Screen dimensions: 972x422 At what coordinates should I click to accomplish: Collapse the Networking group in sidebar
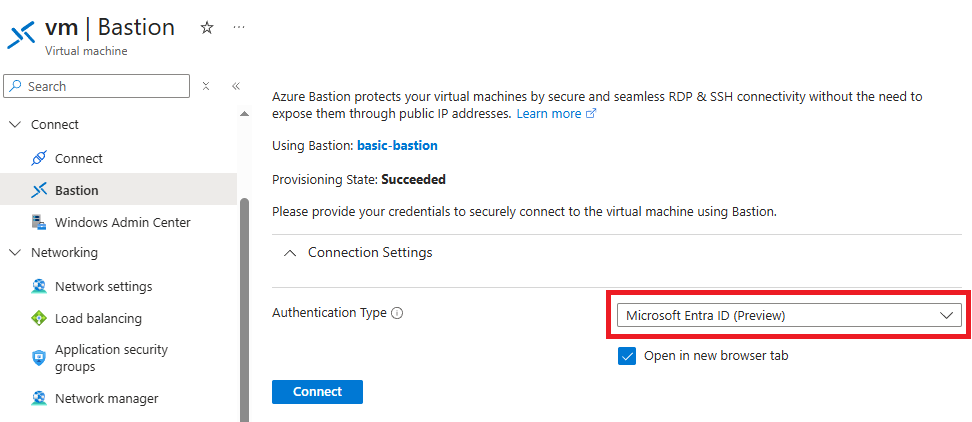click(15, 253)
